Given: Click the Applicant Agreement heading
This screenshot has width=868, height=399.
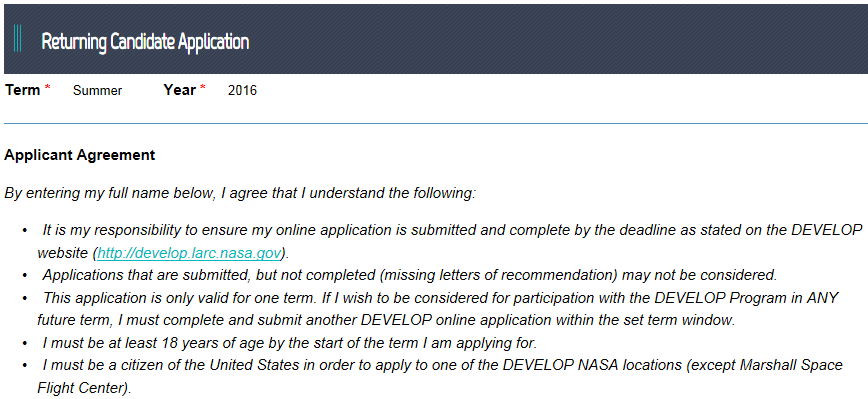Looking at the screenshot, I should (80, 155).
